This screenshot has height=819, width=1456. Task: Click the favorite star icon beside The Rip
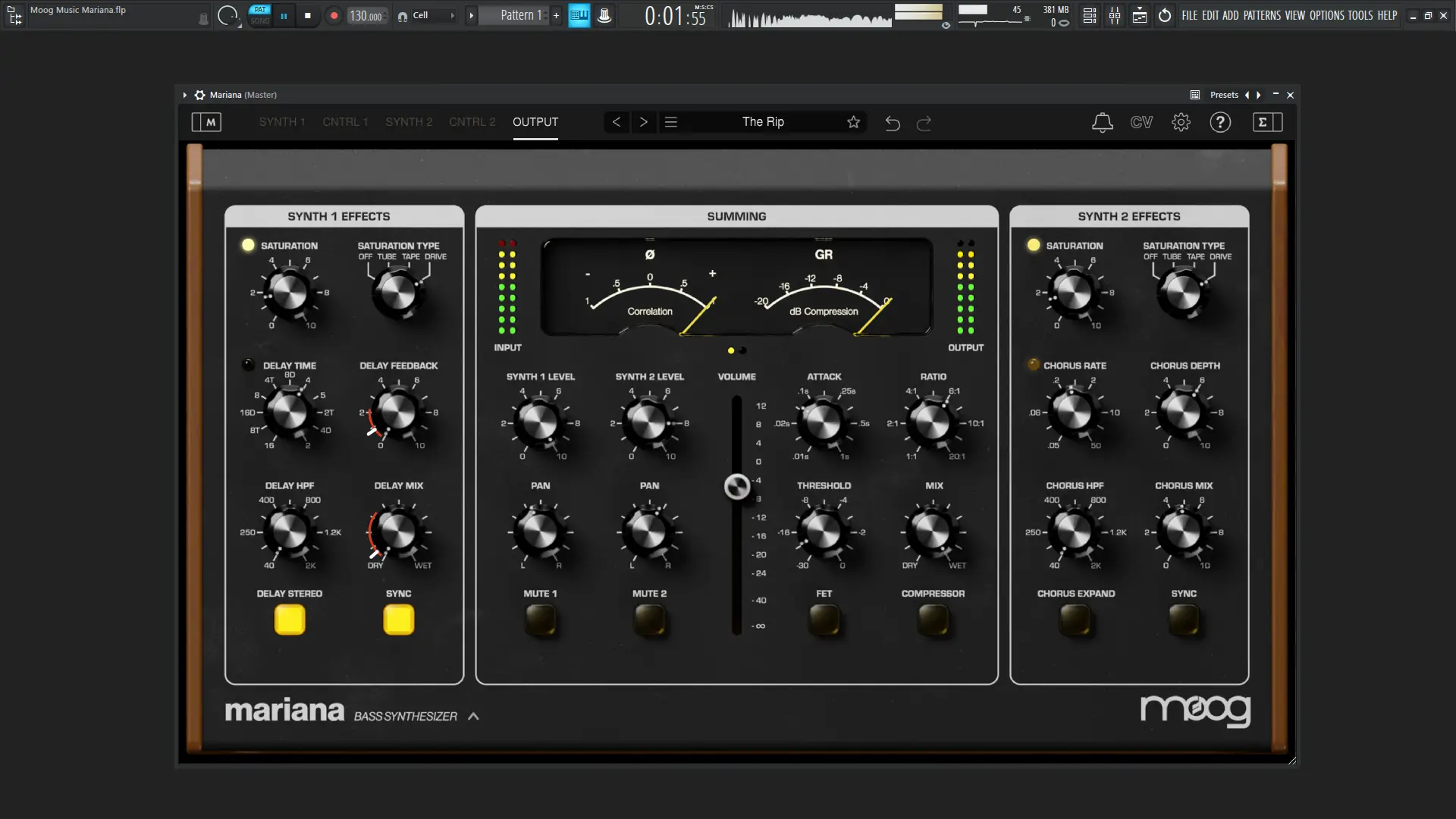coord(853,122)
